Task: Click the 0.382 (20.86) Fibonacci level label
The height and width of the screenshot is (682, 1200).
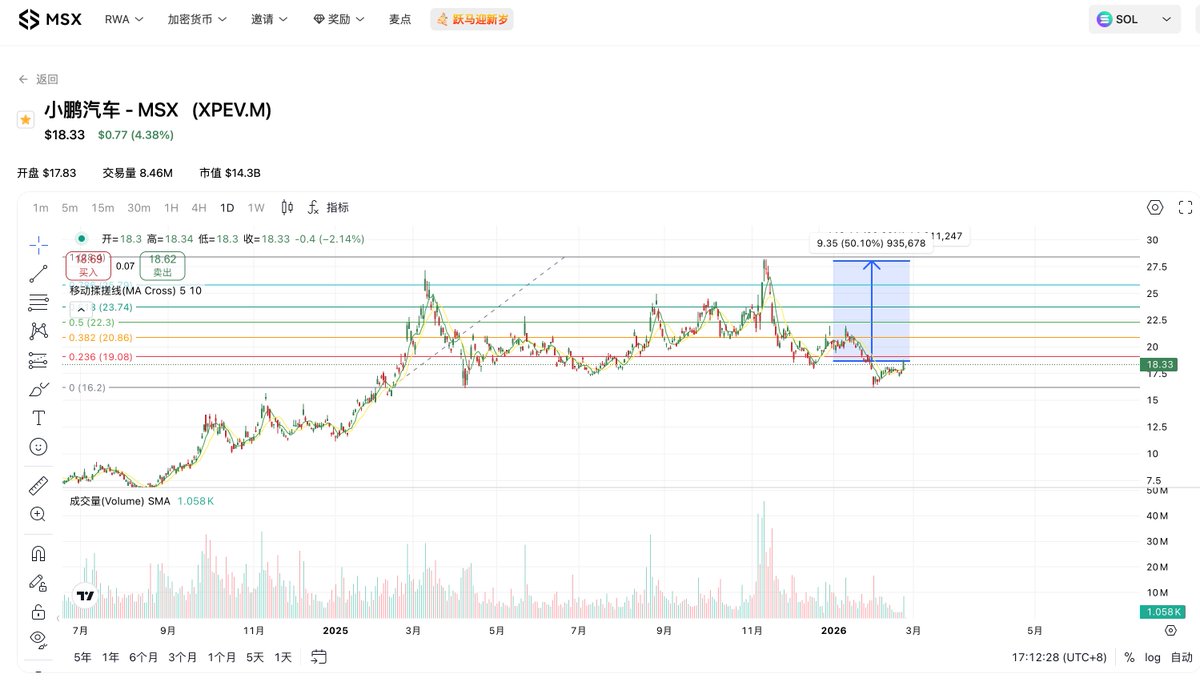Action: (101, 339)
